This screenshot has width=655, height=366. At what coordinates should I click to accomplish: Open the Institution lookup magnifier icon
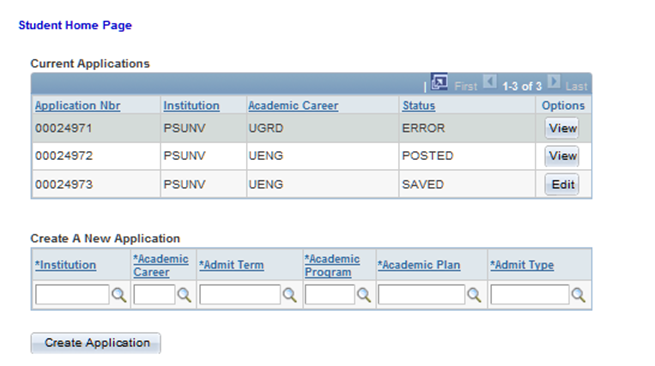tap(119, 295)
